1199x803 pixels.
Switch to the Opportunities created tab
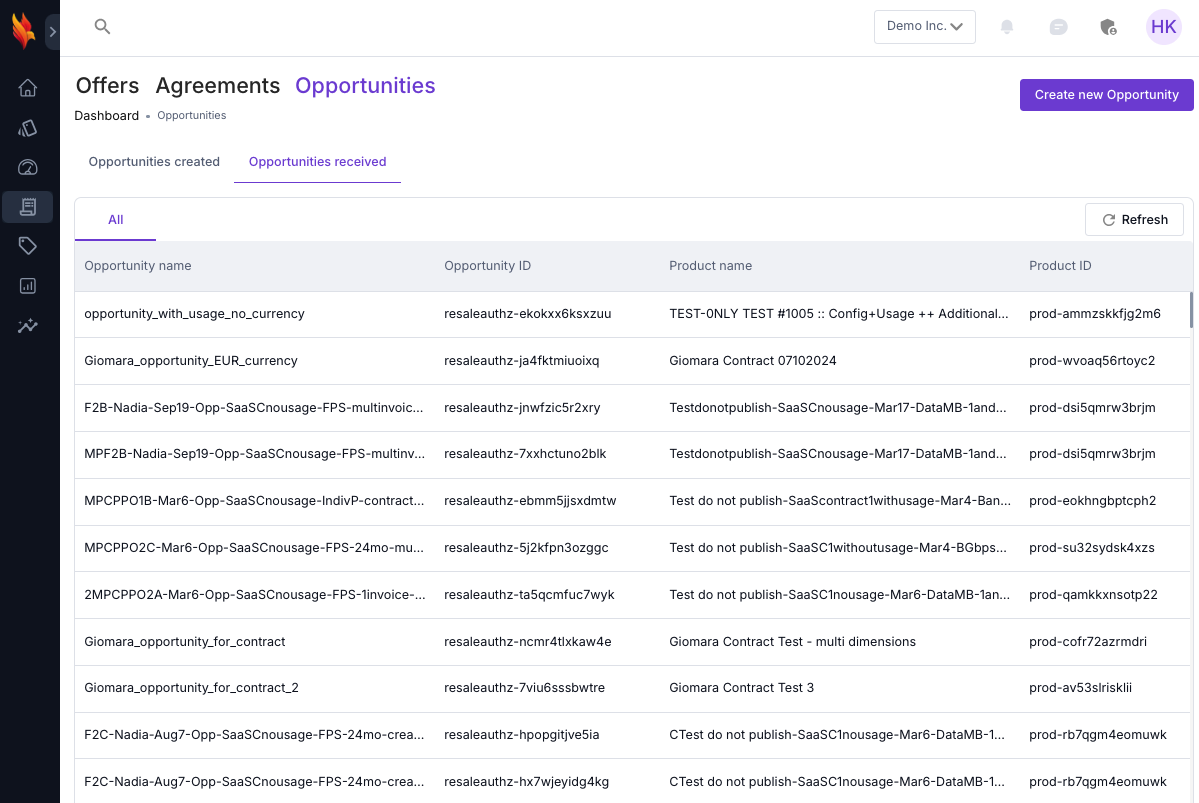[x=154, y=162]
